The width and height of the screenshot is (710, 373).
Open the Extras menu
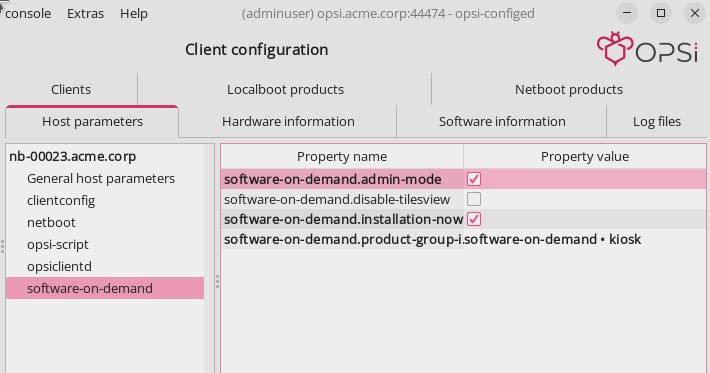click(x=85, y=14)
